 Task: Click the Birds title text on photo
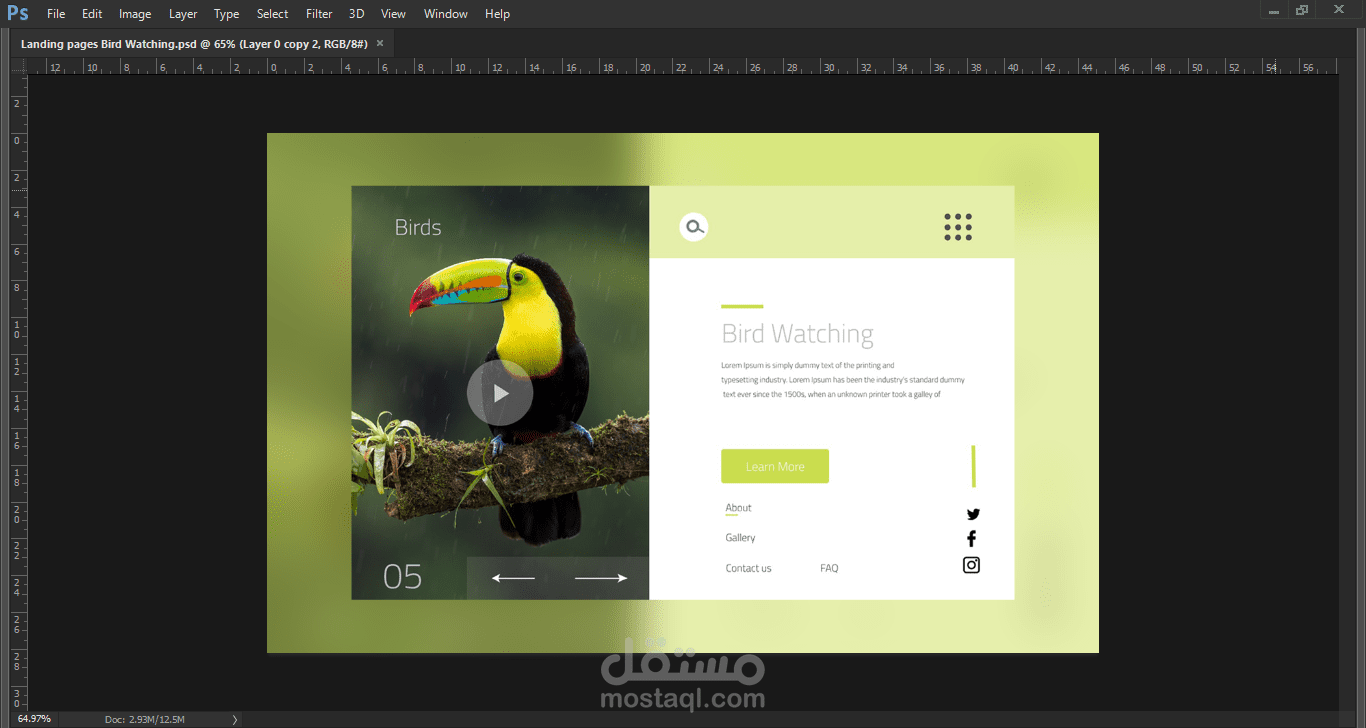pos(418,228)
